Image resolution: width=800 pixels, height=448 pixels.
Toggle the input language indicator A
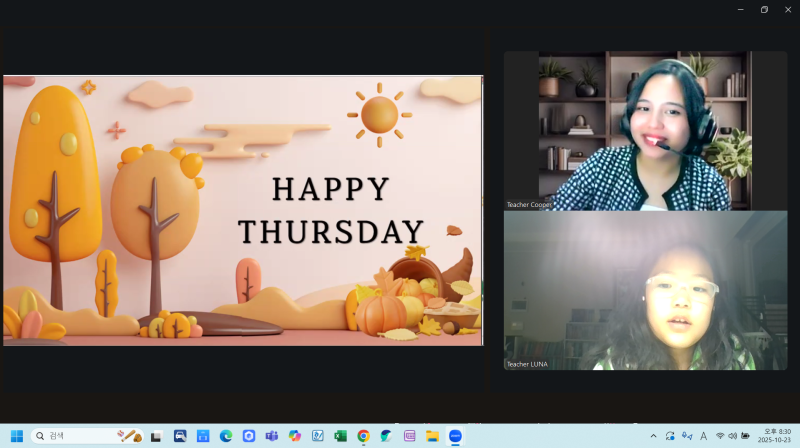tap(704, 436)
